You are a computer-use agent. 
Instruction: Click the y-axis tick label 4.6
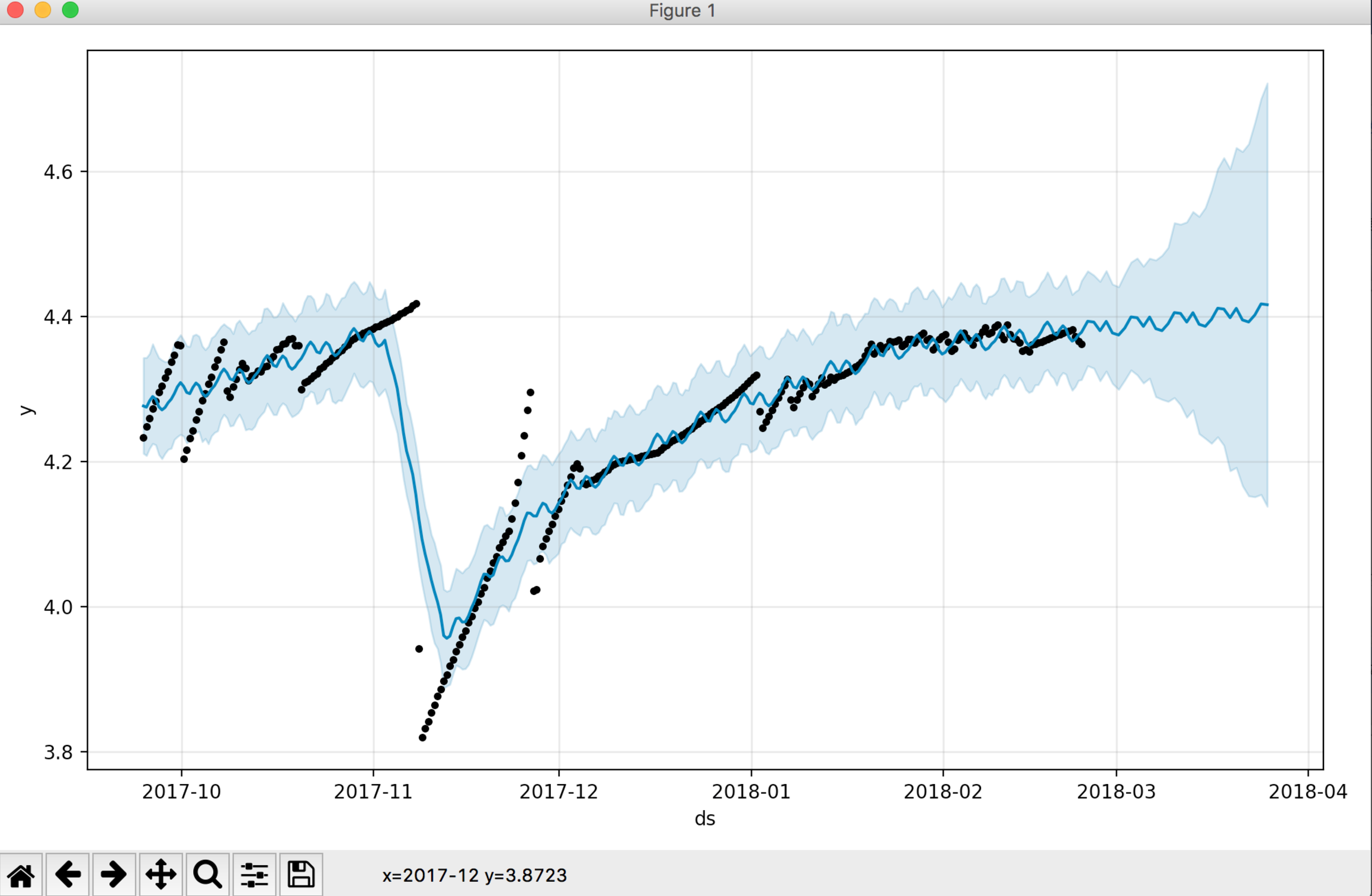(x=58, y=172)
